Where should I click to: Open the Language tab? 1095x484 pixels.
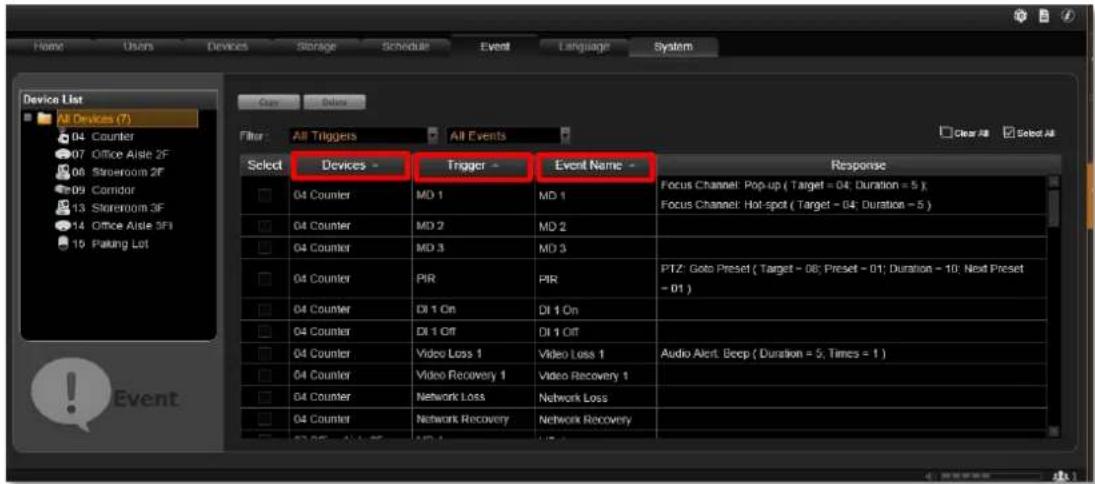(x=584, y=46)
